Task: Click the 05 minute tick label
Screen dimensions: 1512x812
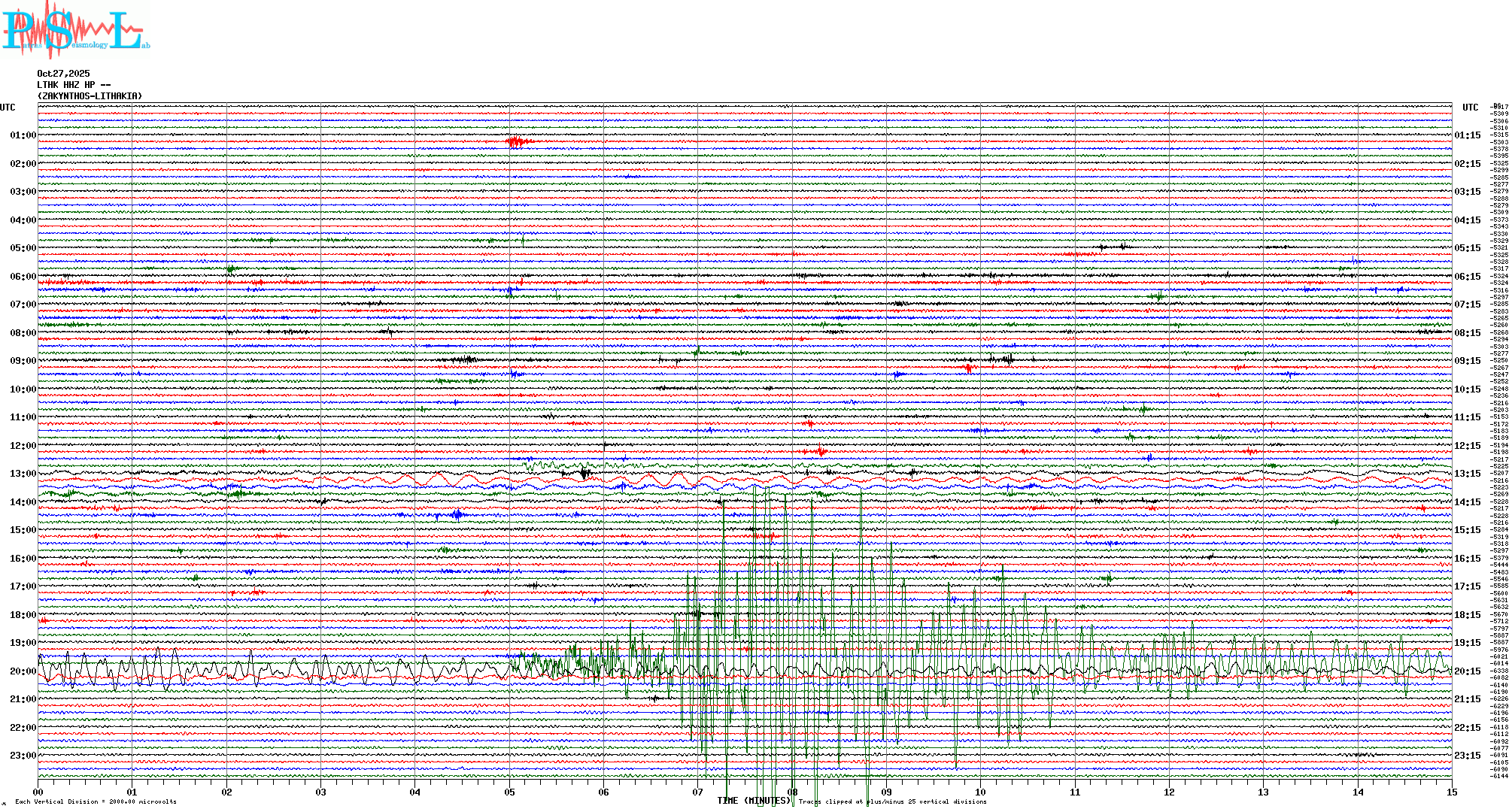Action: pyautogui.click(x=509, y=792)
